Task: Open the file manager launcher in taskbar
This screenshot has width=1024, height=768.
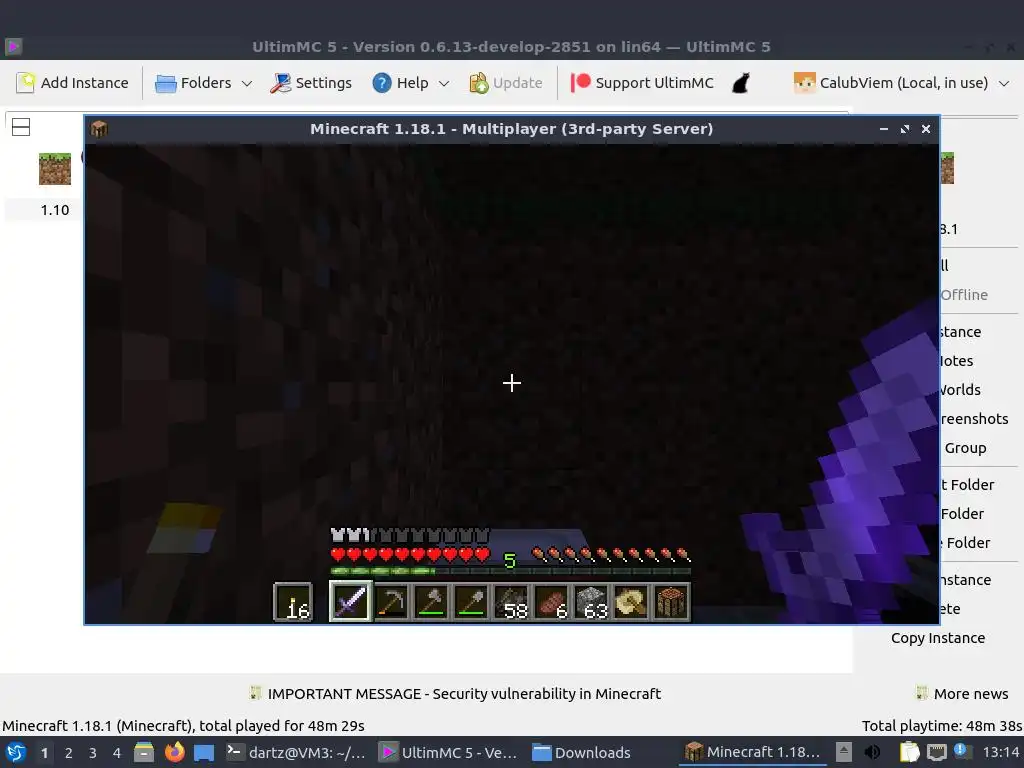Action: pyautogui.click(x=144, y=752)
